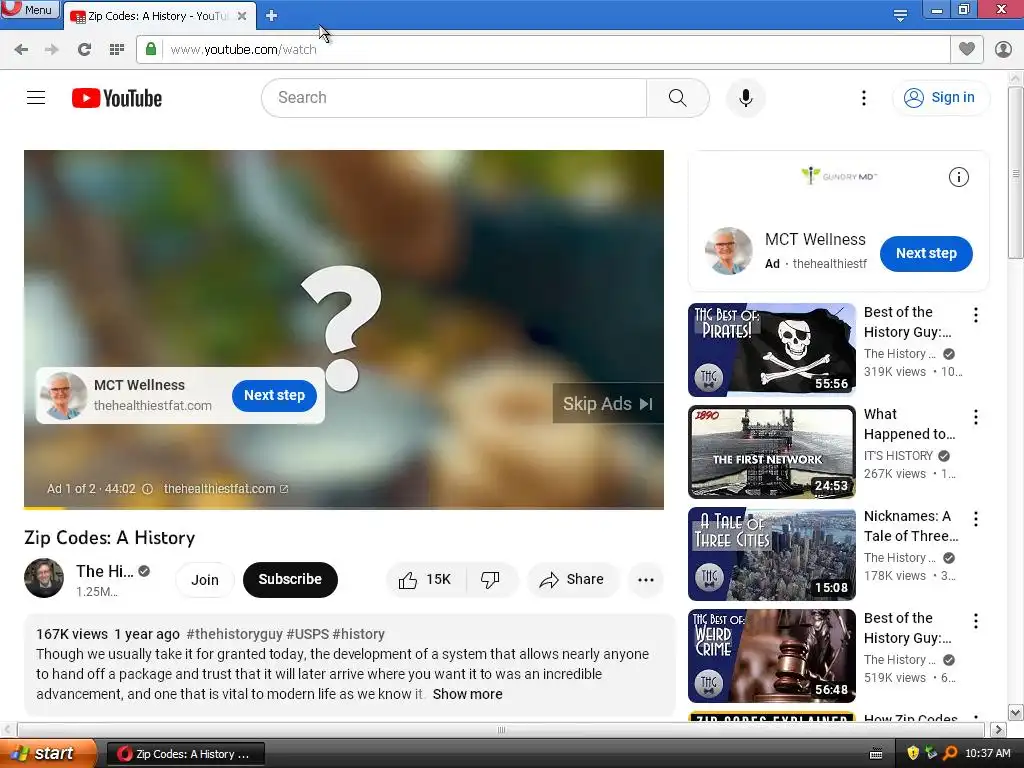Open A Tale of Three Cities thumbnail
Image resolution: width=1024 pixels, height=768 pixels.
pos(772,554)
